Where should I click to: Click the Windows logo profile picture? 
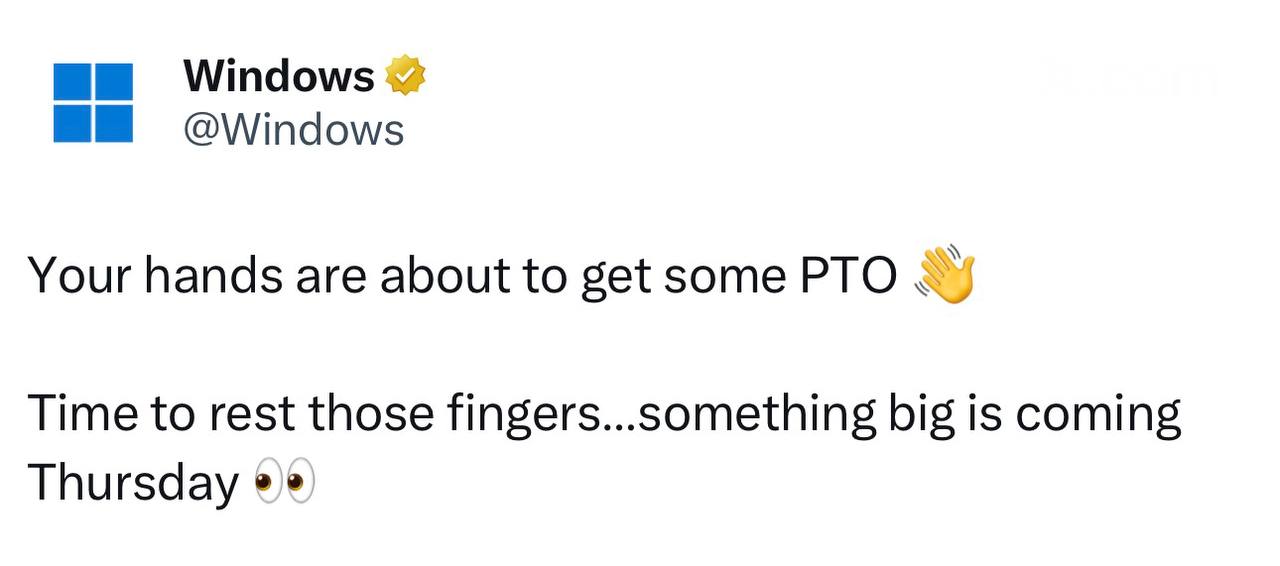[93, 103]
